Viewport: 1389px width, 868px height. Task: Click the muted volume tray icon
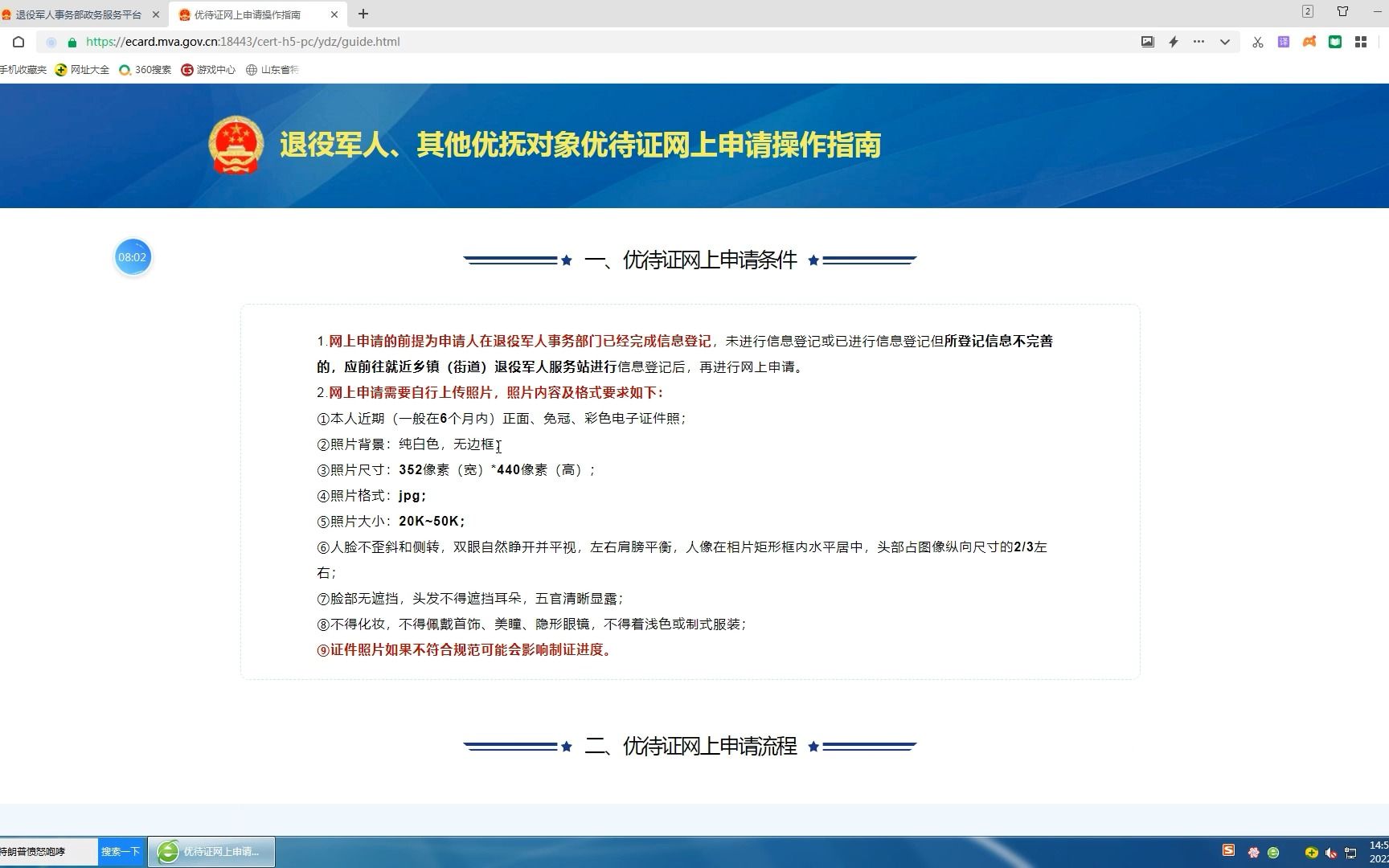1331,853
